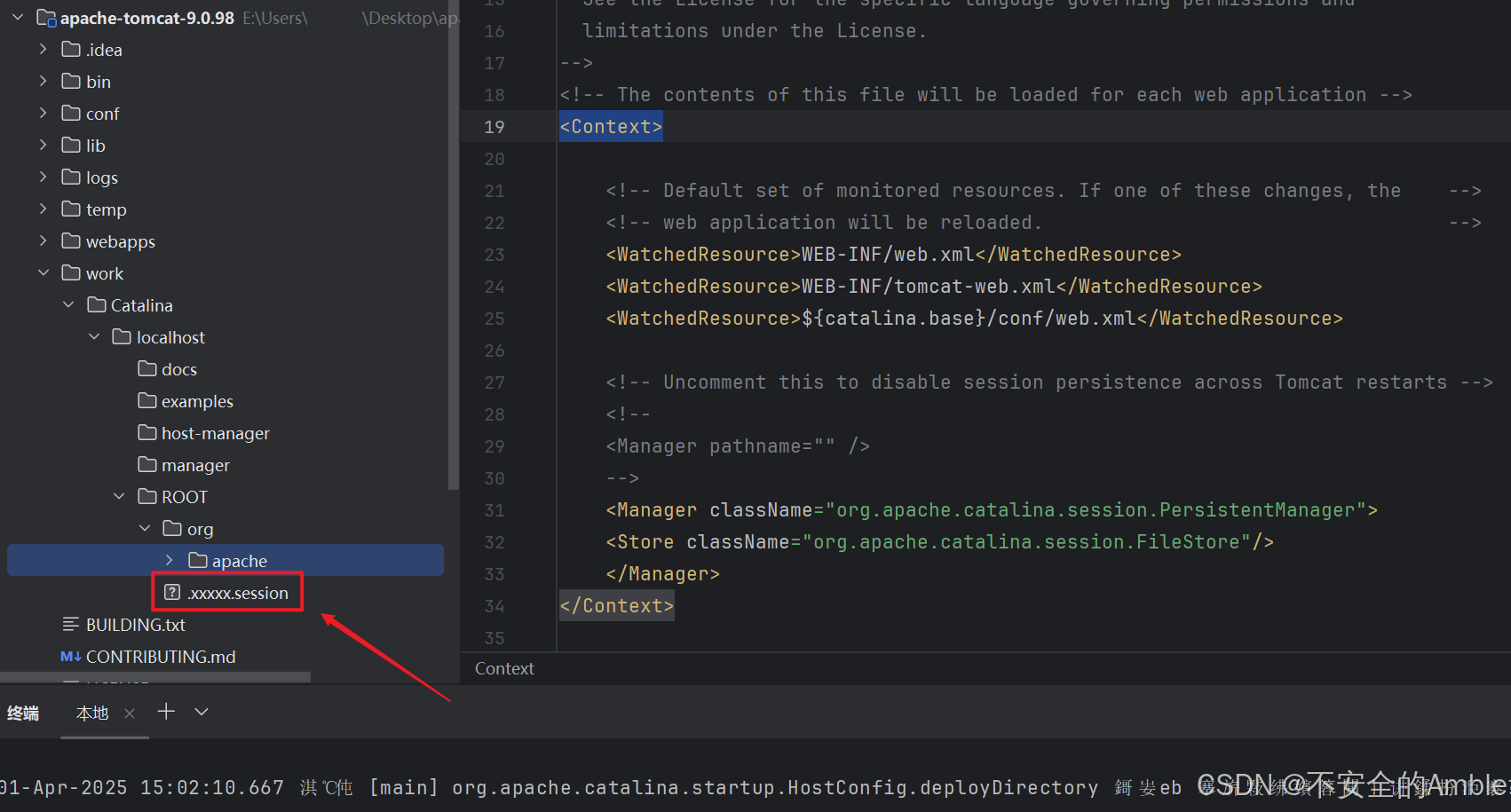1511x812 pixels.
Task: Click the </Manager> closing tag
Action: [663, 574]
